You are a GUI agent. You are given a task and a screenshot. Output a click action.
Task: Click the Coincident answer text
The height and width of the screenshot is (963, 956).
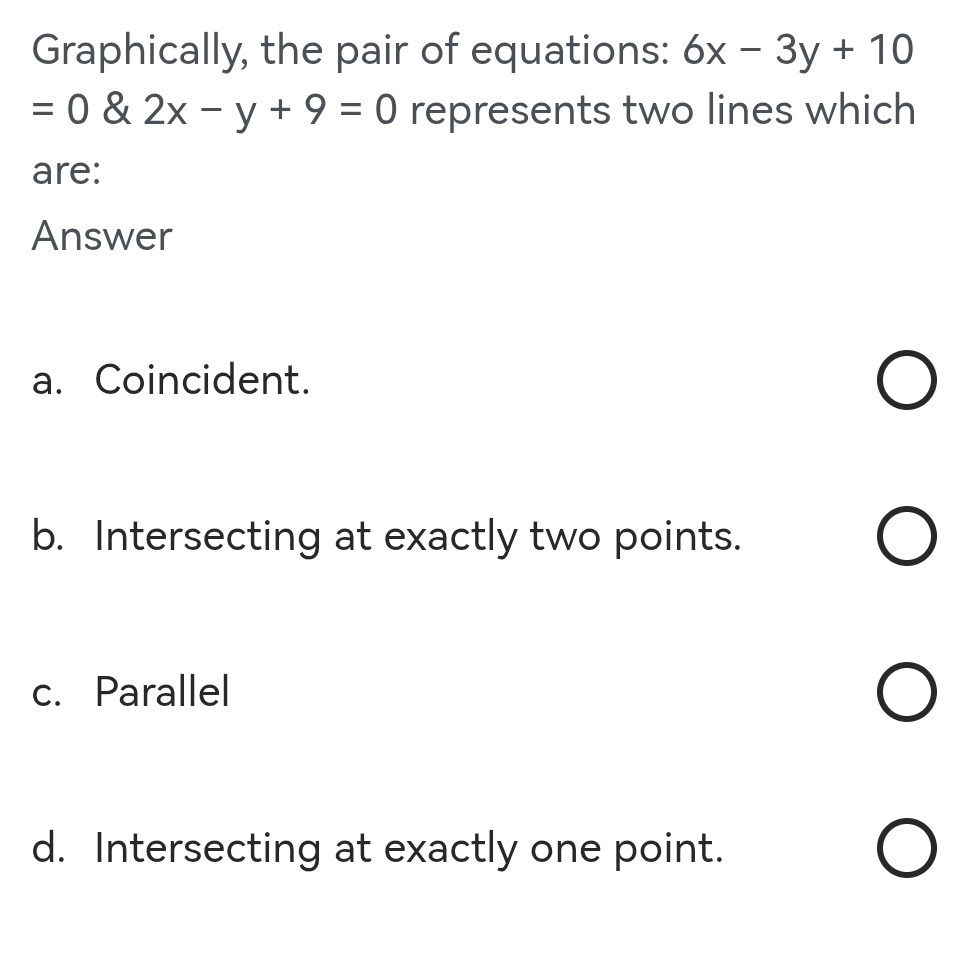click(x=201, y=379)
